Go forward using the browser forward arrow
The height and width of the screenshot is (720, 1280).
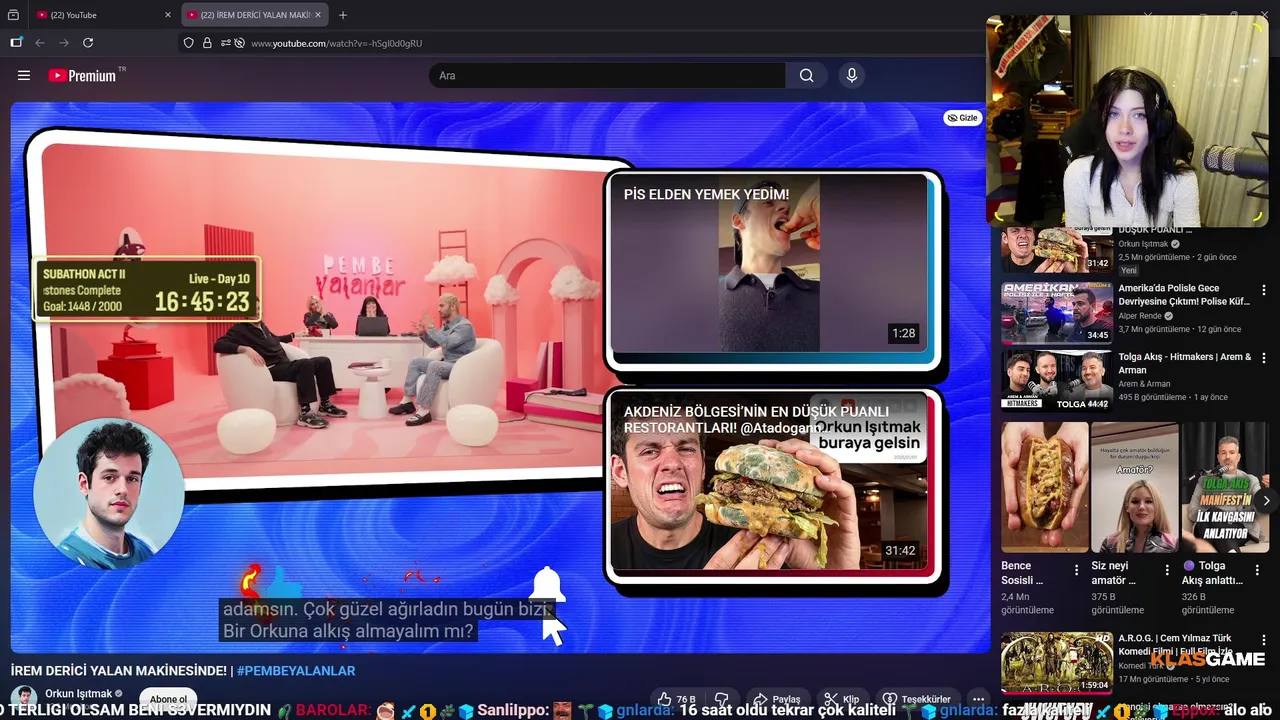click(x=64, y=43)
